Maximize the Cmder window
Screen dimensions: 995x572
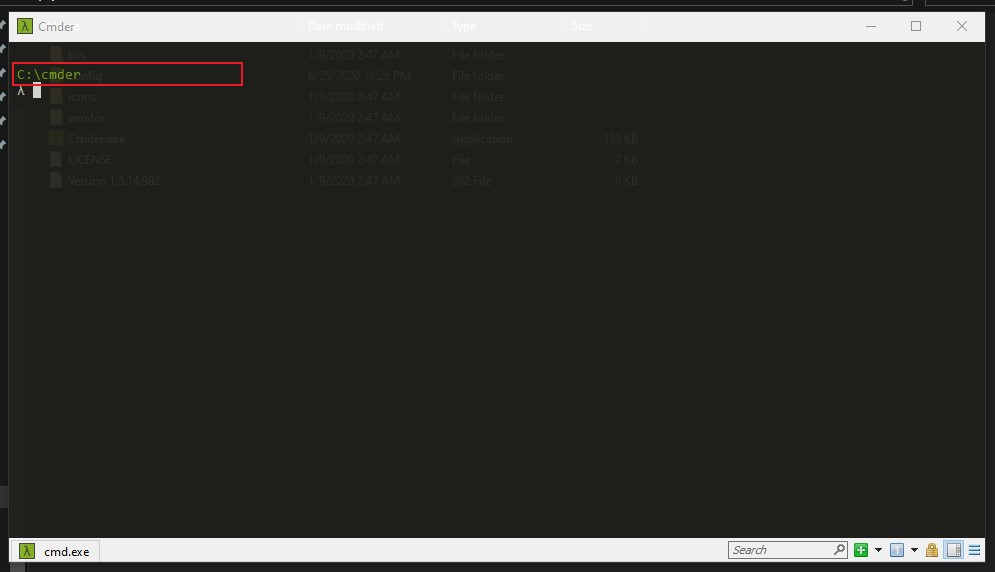(x=916, y=26)
